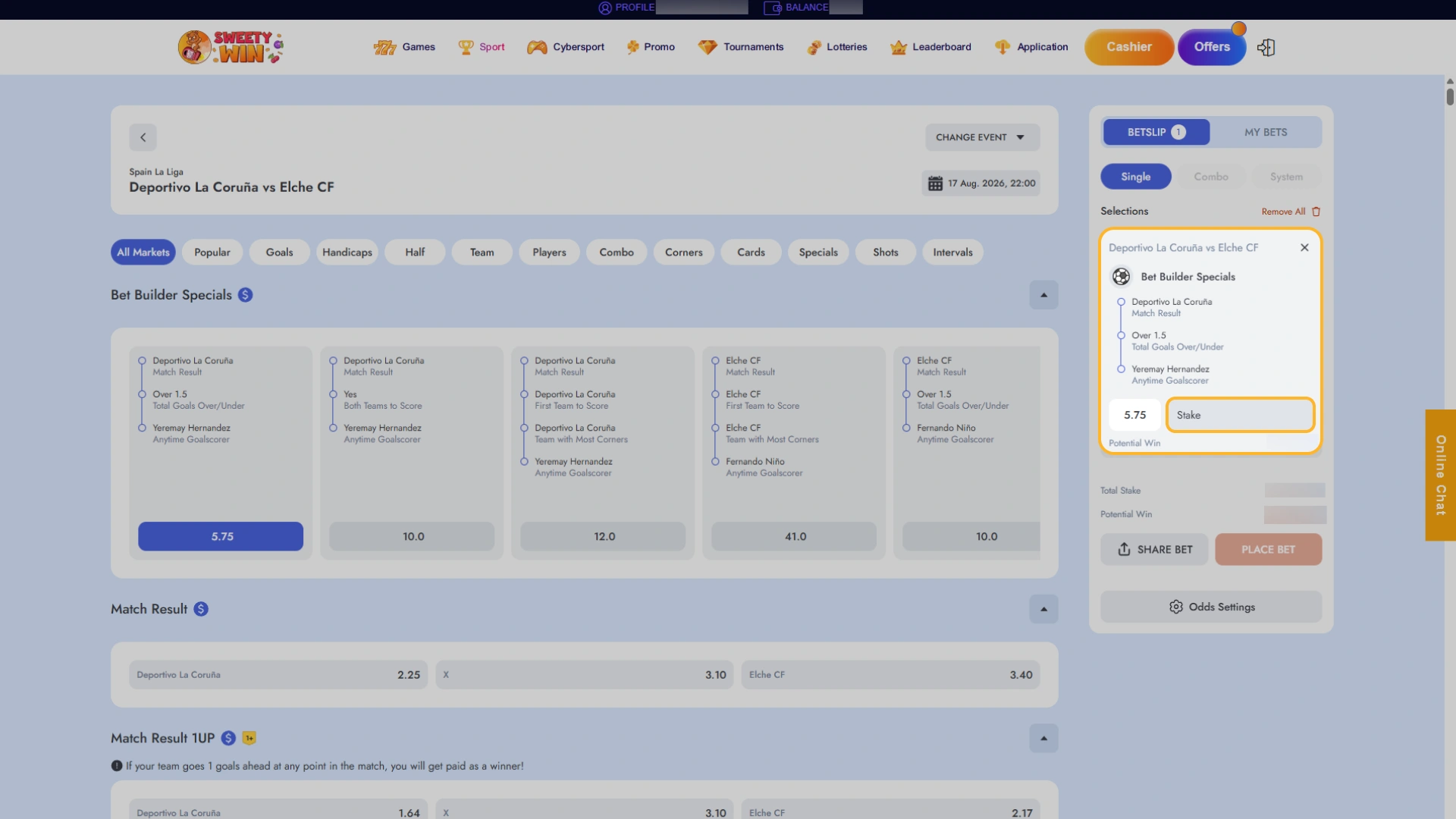This screenshot has height=819, width=1456.
Task: Click the 5.75 odds value in betslip
Action: pyautogui.click(x=1134, y=416)
